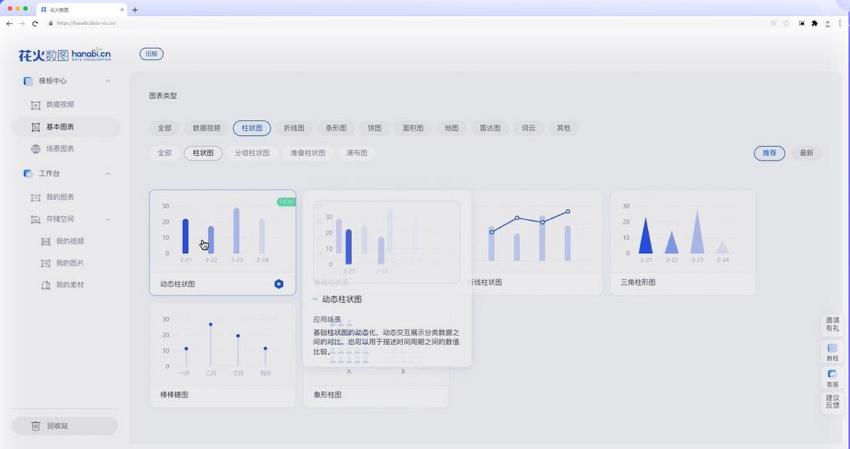This screenshot has width=850, height=449.
Task: Open the browser extensions puzzle icon
Action: (814, 23)
